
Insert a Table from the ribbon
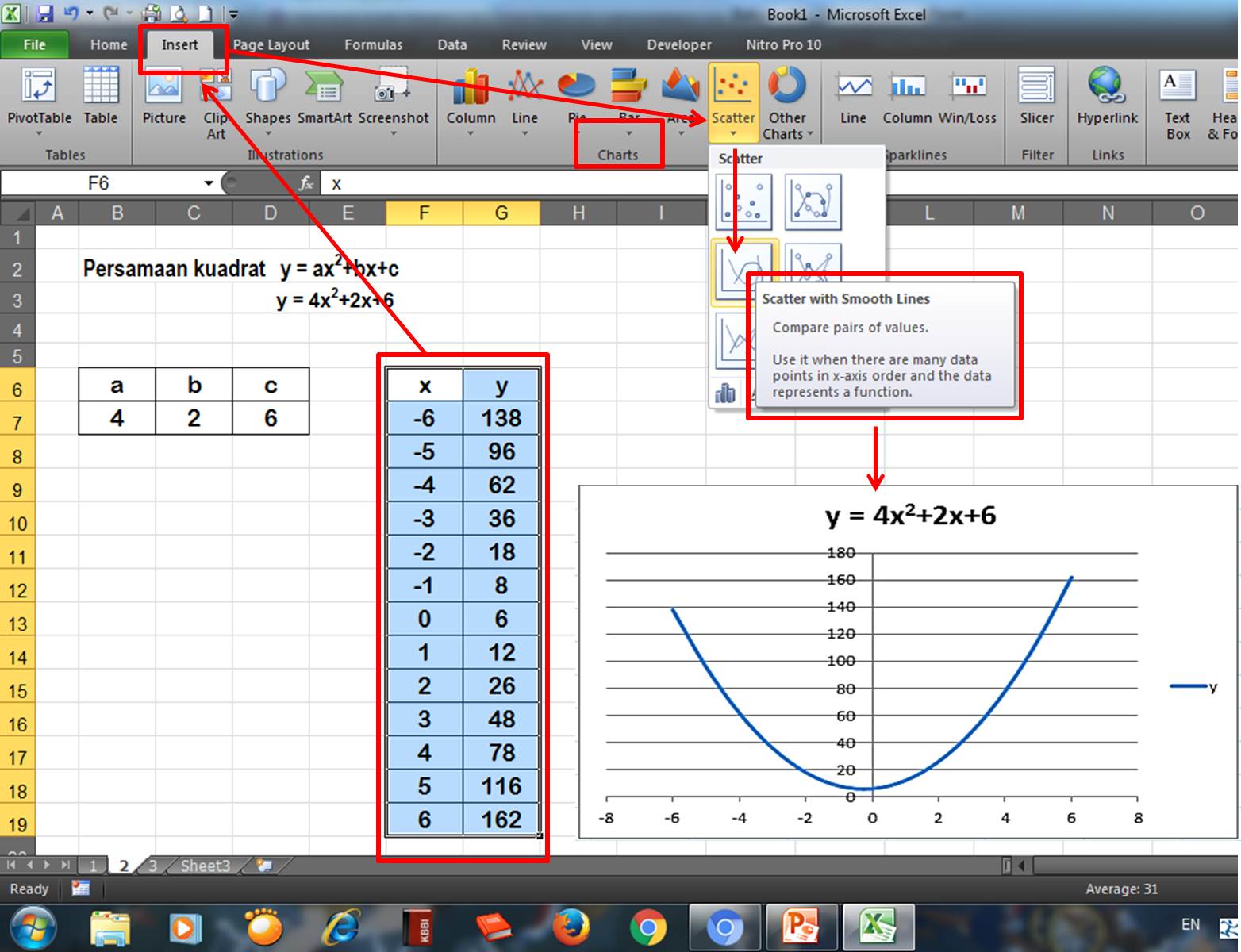101,95
